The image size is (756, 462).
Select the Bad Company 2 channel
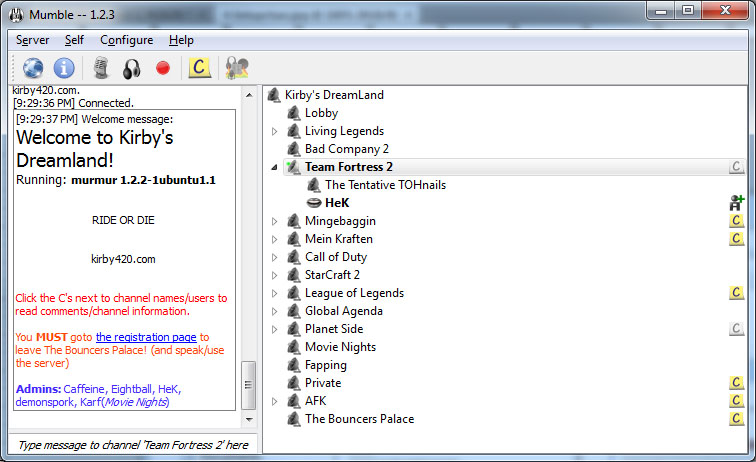[347, 149]
